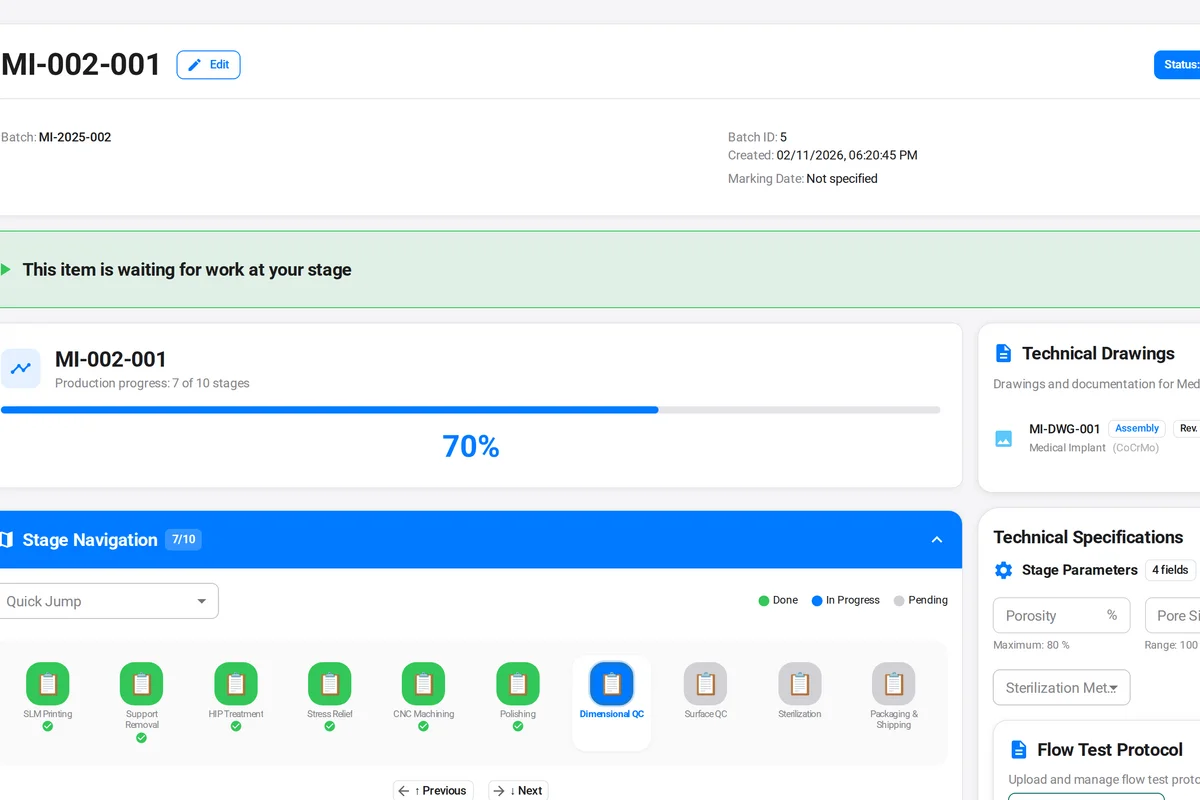The image size is (1200, 800).
Task: Collapse the Stage Navigation panel
Action: 937,540
